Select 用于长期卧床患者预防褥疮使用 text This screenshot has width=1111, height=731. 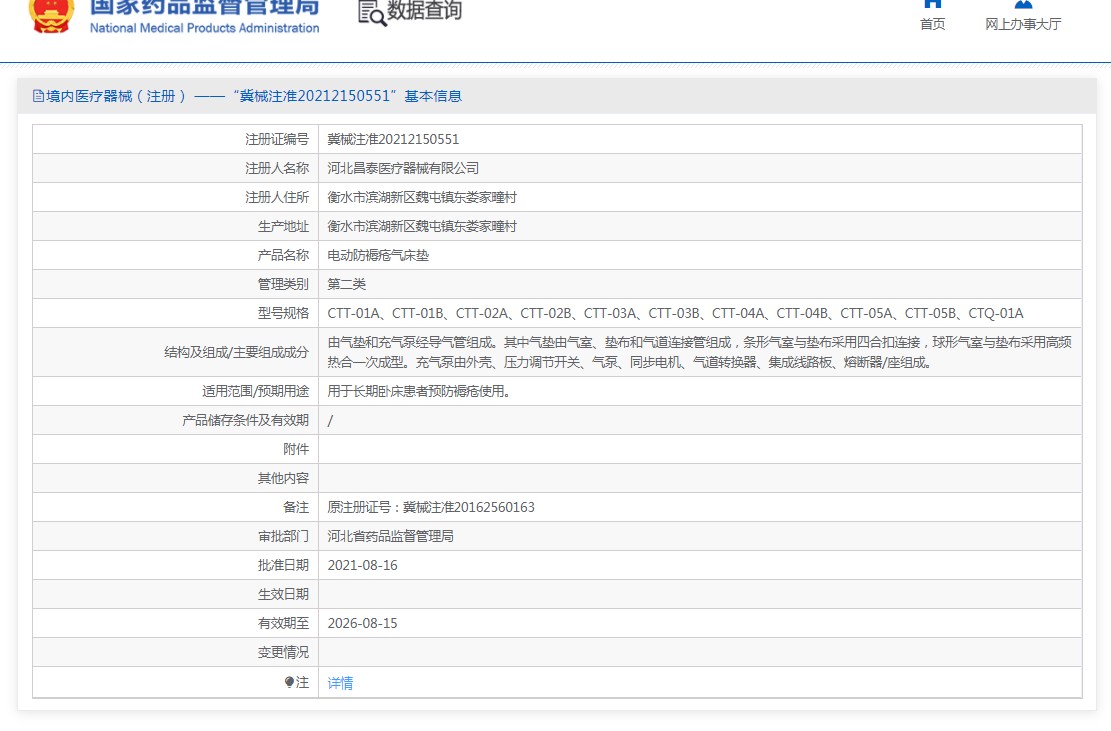coord(419,391)
